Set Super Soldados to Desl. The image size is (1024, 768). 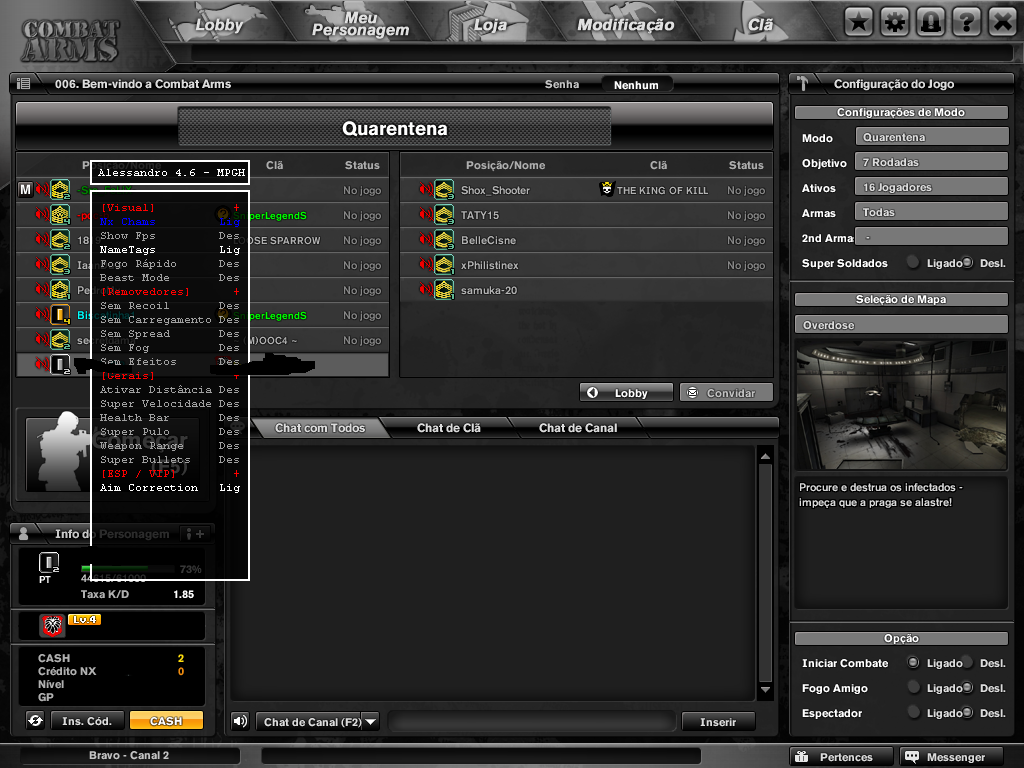click(967, 263)
